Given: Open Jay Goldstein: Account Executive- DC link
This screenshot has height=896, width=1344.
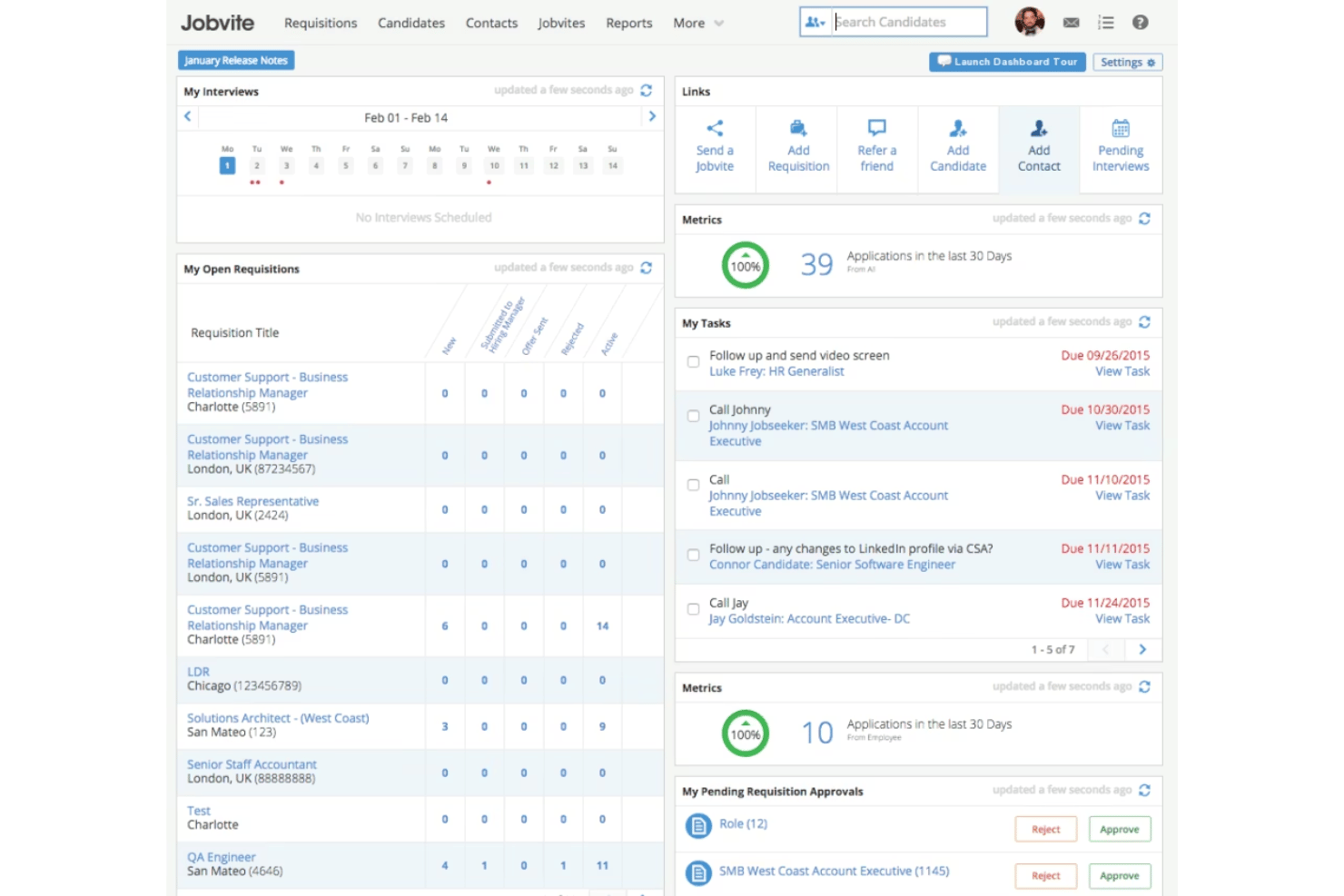Looking at the screenshot, I should coord(809,619).
